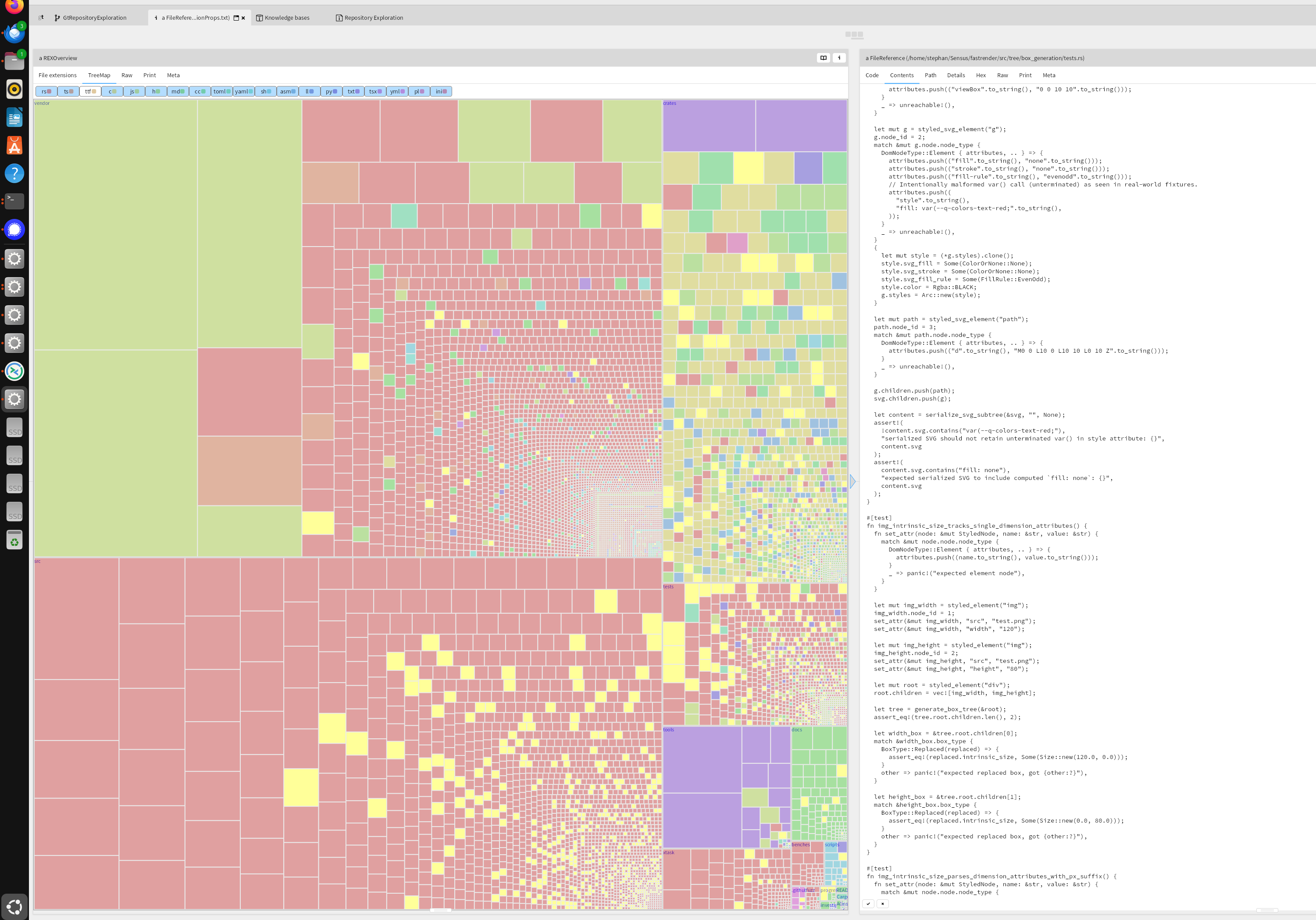Toggle the ttf file extension filter

[x=89, y=91]
